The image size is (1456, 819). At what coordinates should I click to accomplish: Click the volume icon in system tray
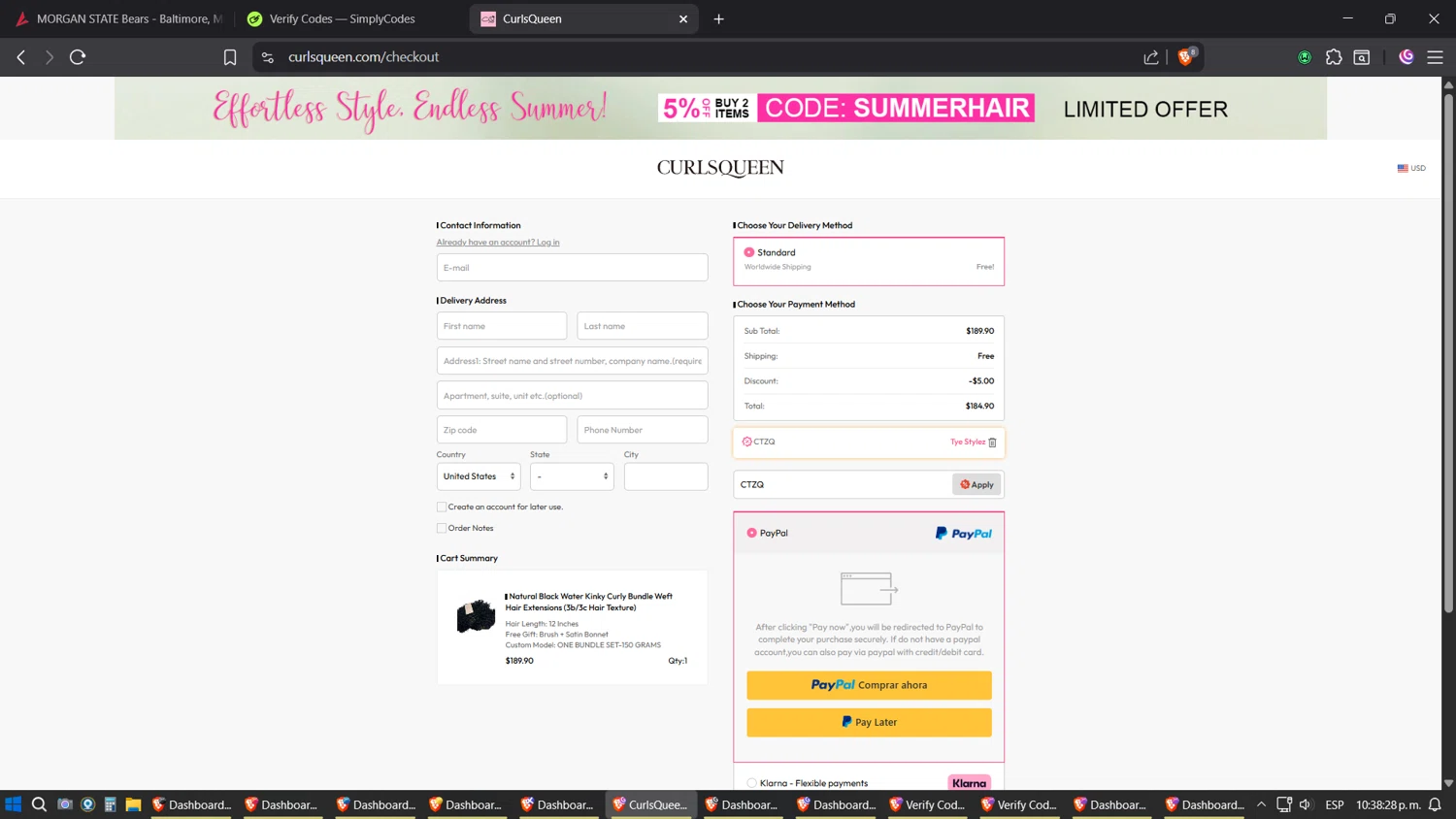pyautogui.click(x=1306, y=804)
